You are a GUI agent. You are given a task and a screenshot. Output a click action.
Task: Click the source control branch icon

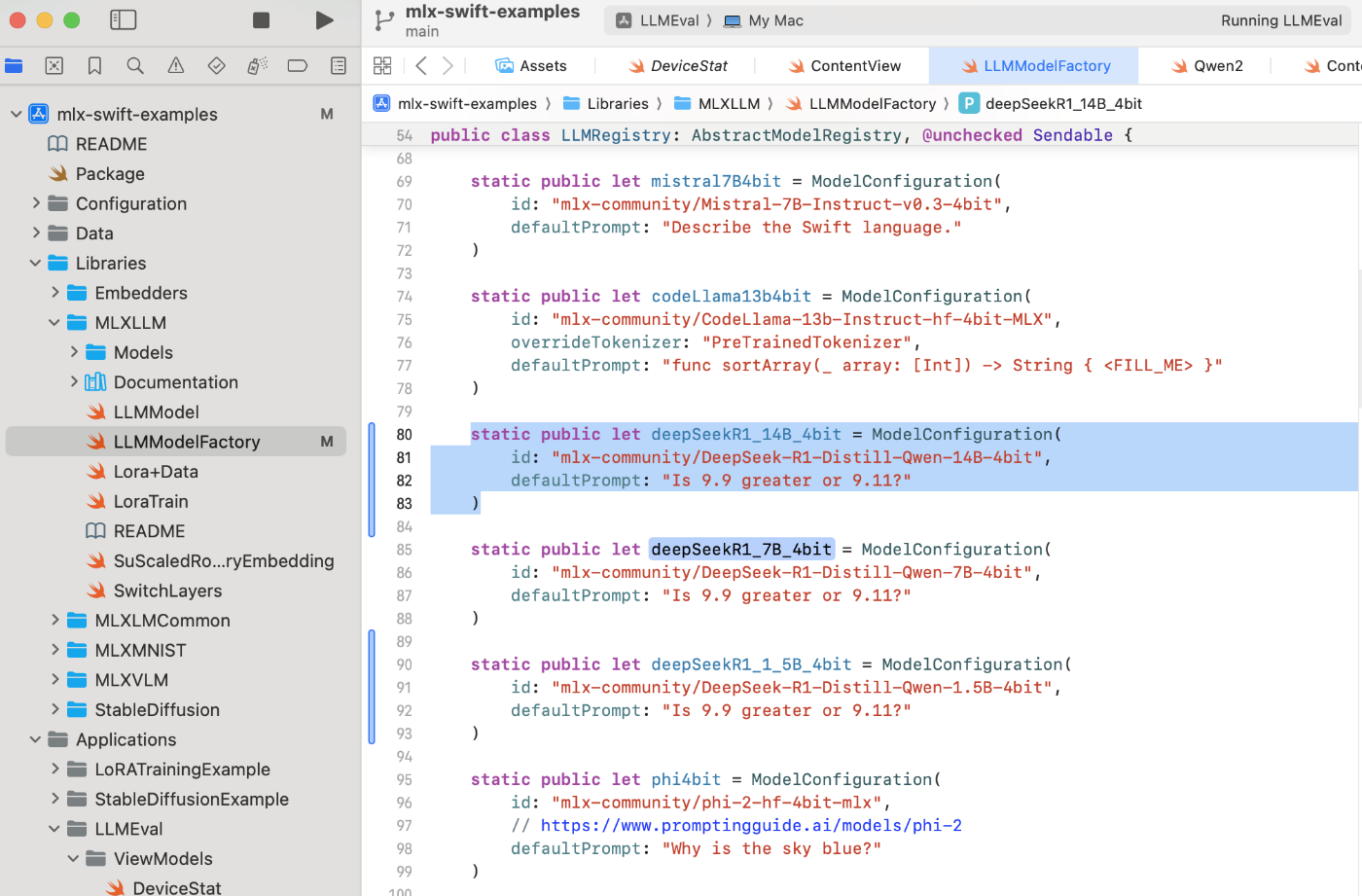point(385,20)
